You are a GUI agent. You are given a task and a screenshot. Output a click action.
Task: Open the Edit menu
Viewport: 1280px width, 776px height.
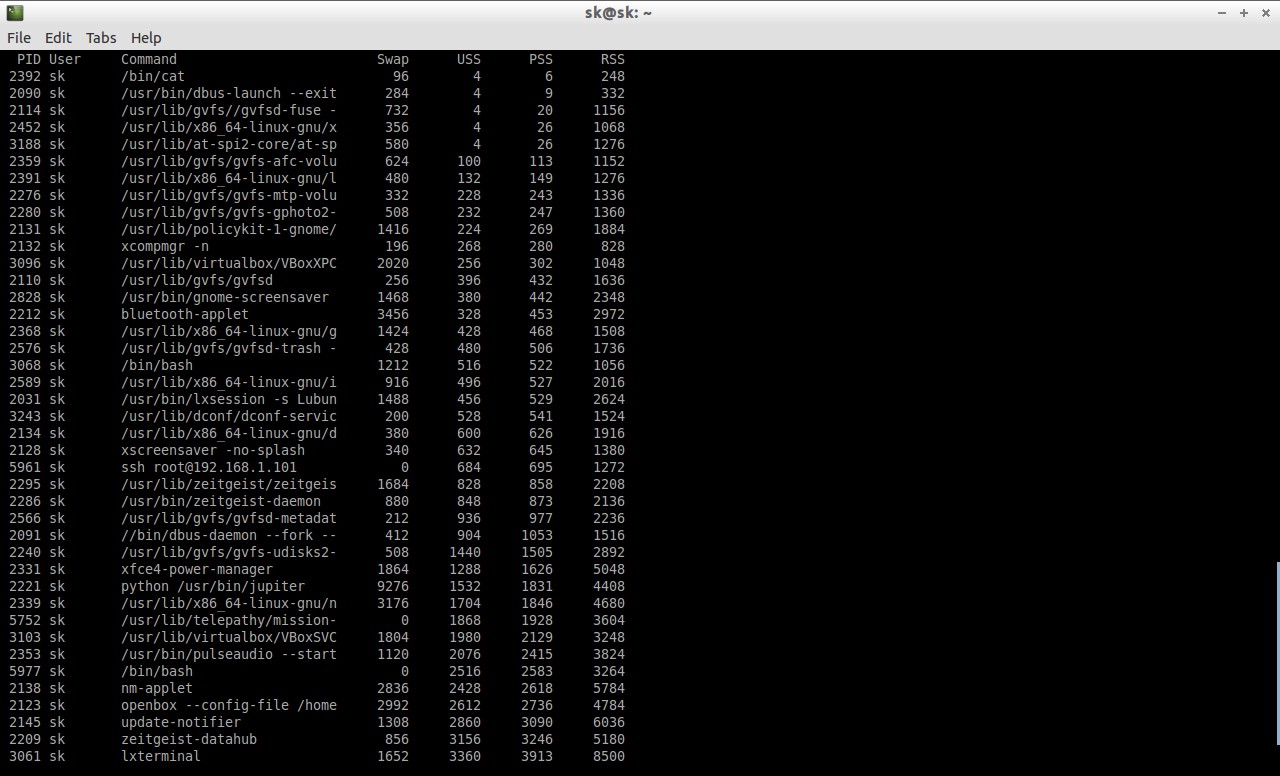pyautogui.click(x=58, y=38)
